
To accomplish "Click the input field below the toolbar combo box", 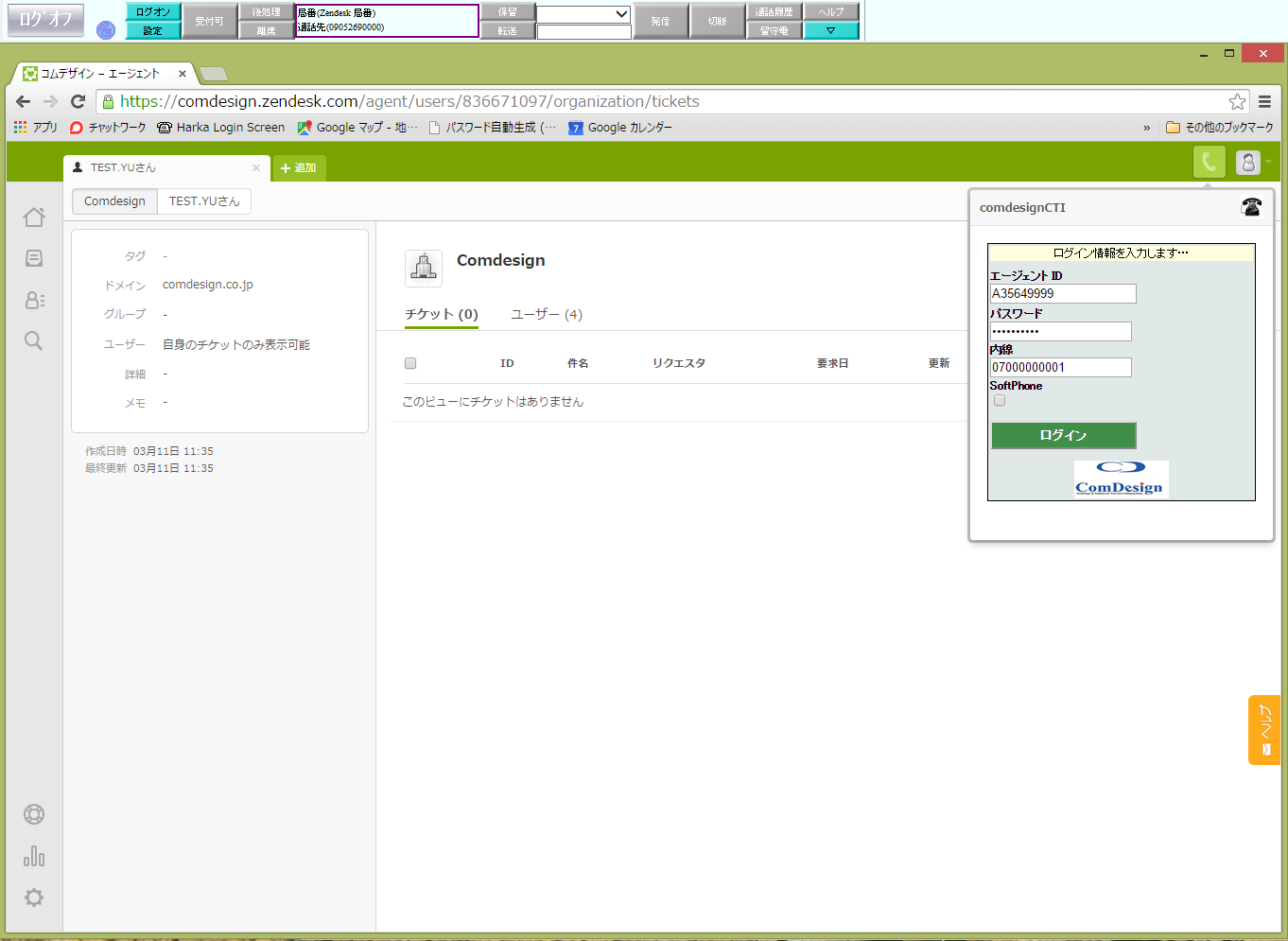I will coord(583,31).
